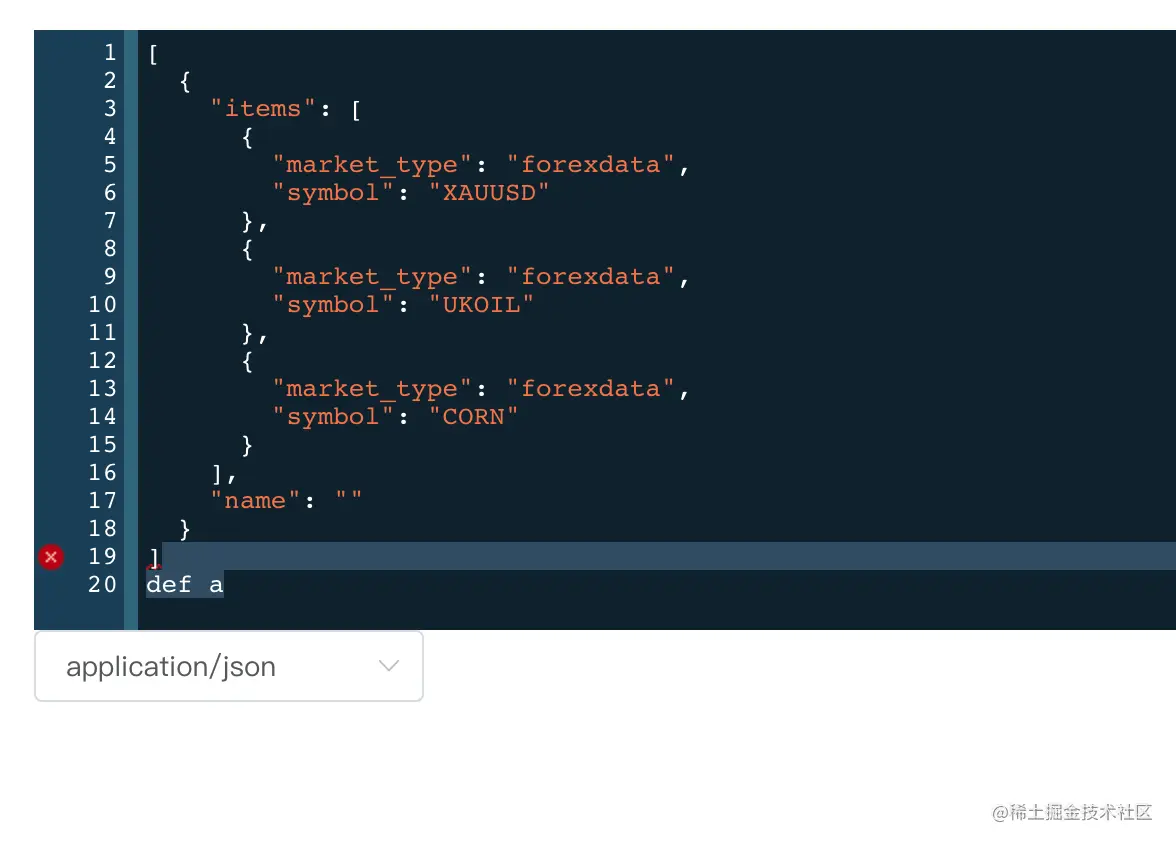The image size is (1176, 846).
Task: Click the opening bracket on line 1
Action: [x=153, y=54]
